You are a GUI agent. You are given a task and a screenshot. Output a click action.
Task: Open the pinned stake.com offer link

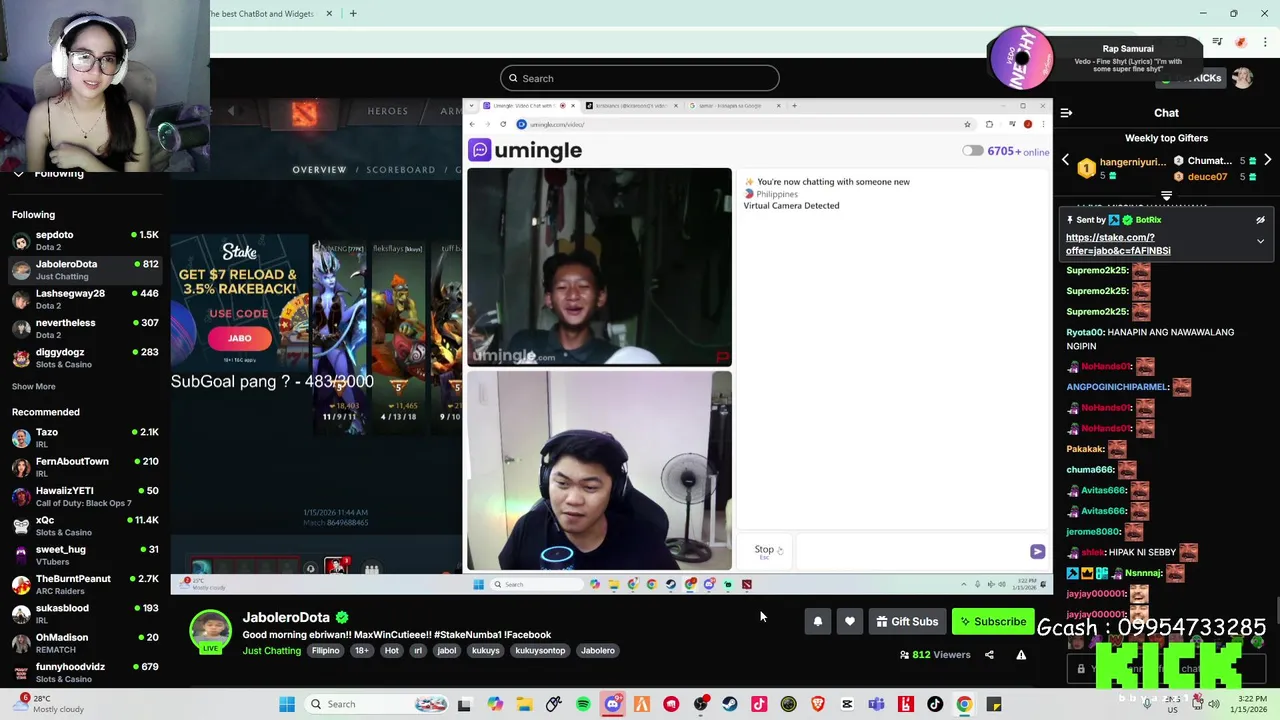tap(1118, 244)
